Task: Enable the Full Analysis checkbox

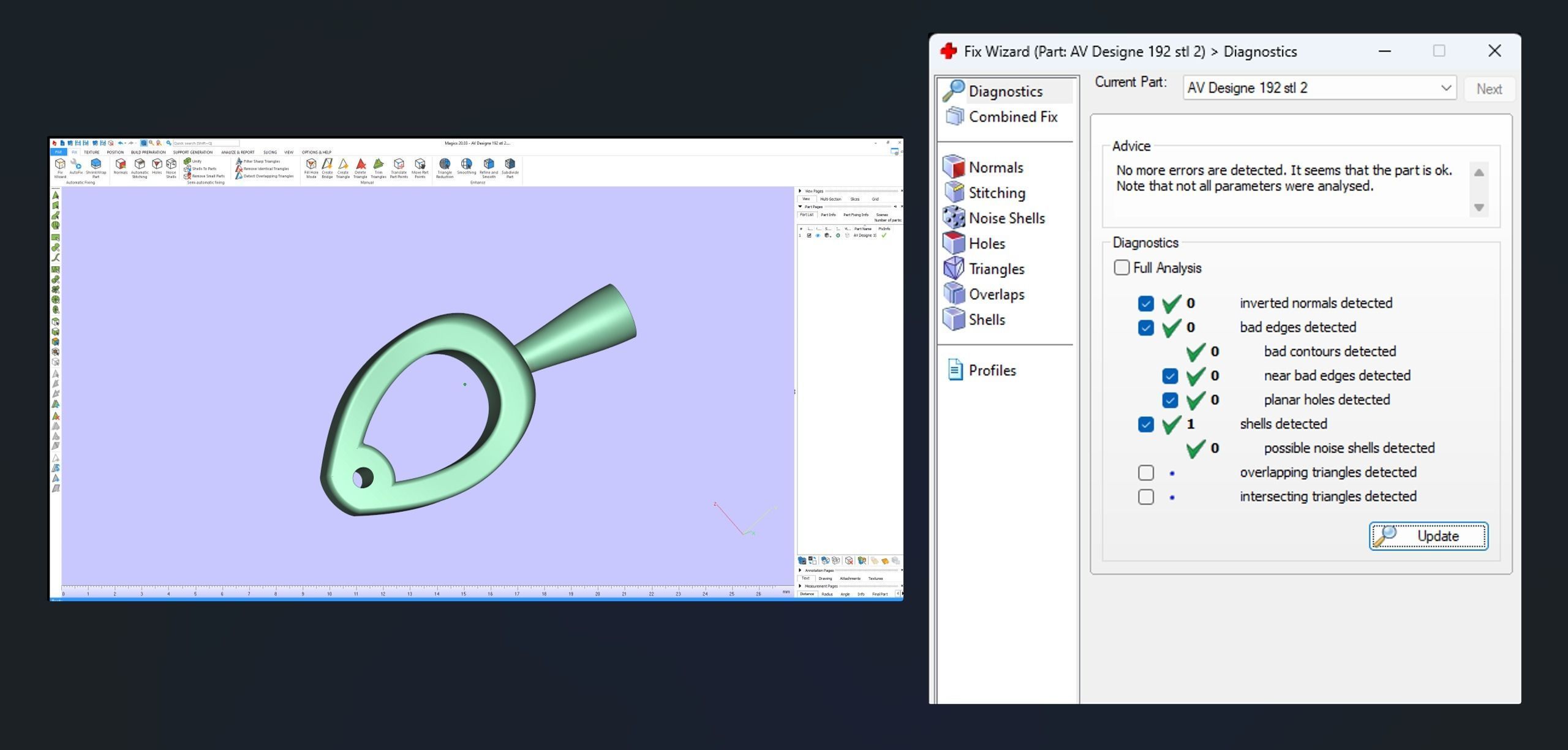Action: [1121, 268]
